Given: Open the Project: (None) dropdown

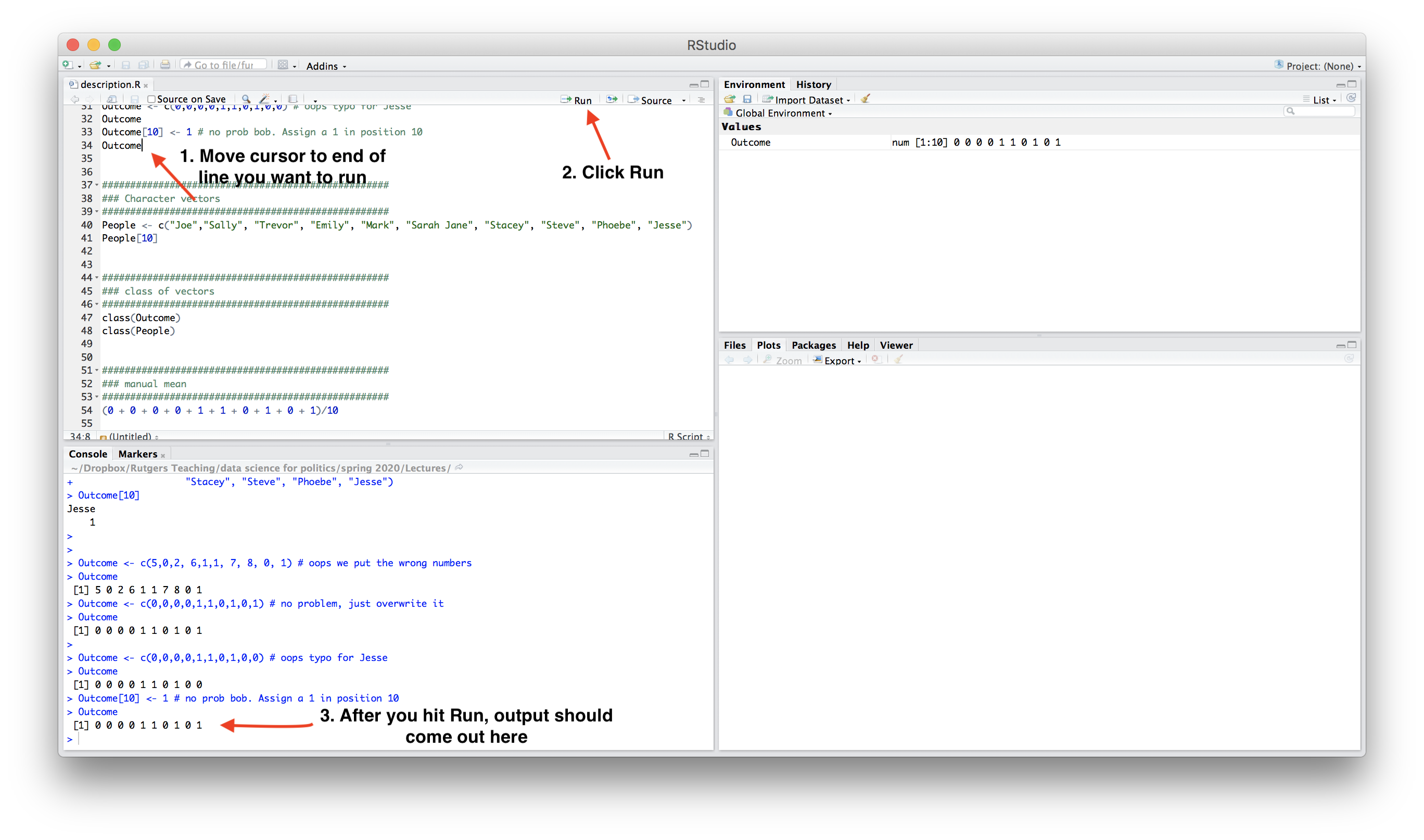Looking at the screenshot, I should pos(1318,66).
